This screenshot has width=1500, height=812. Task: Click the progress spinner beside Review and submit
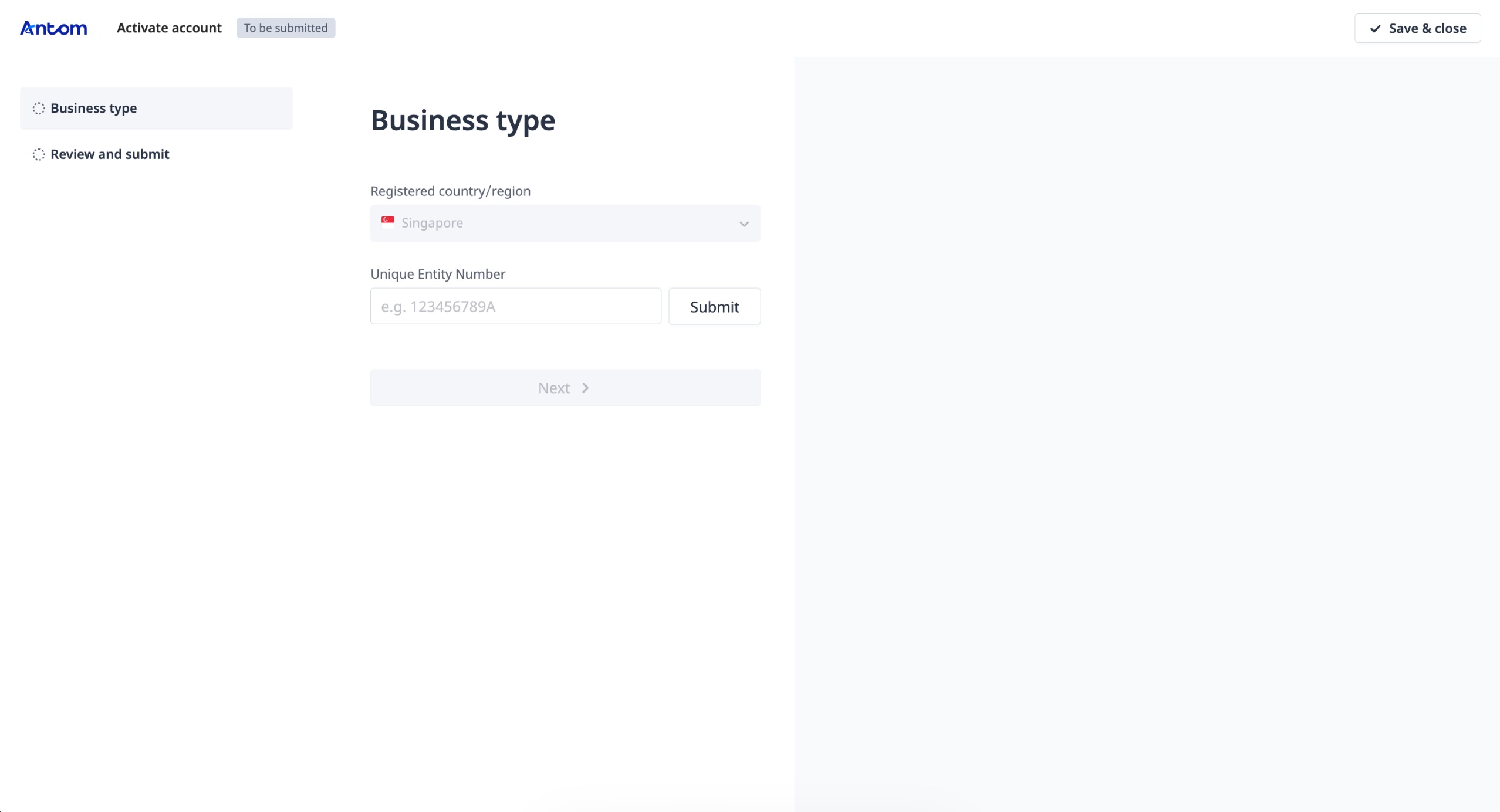(x=39, y=154)
